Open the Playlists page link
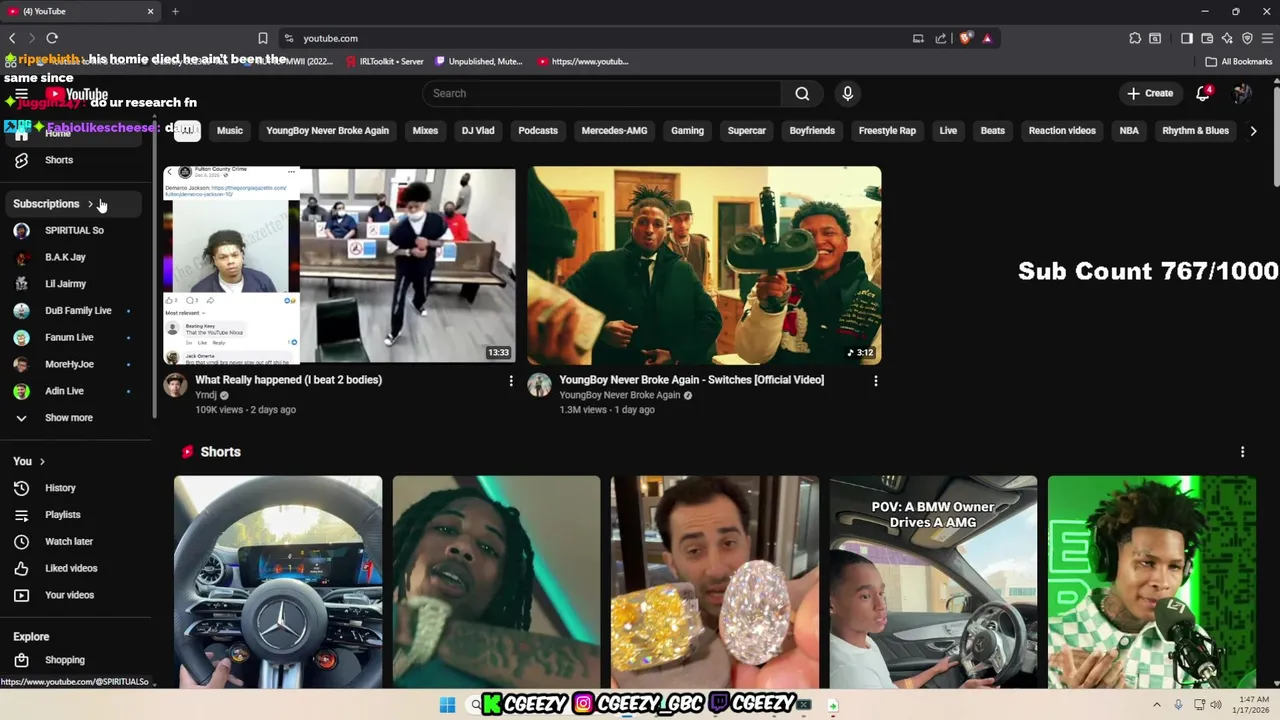 click(72, 515)
